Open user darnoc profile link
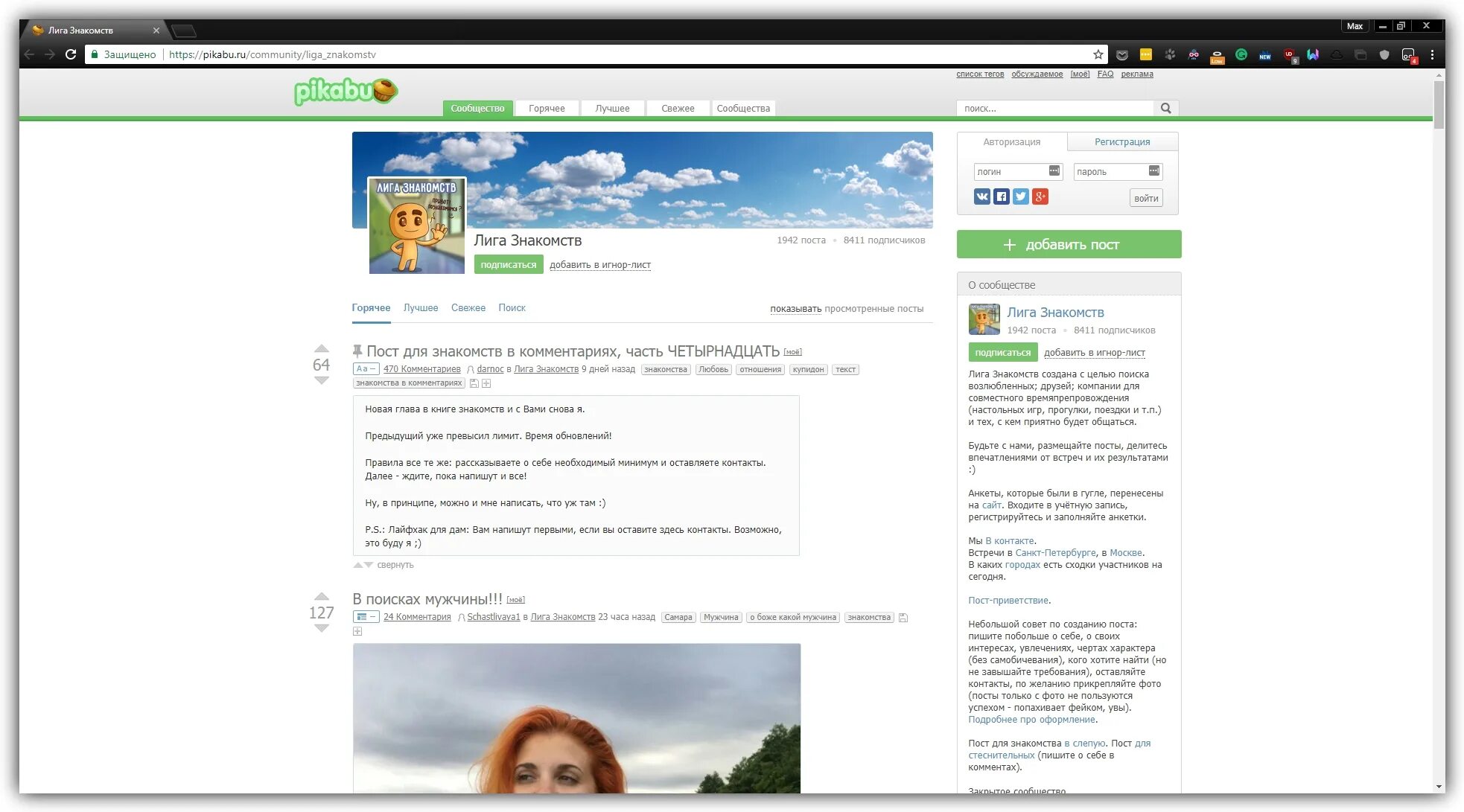 490,369
